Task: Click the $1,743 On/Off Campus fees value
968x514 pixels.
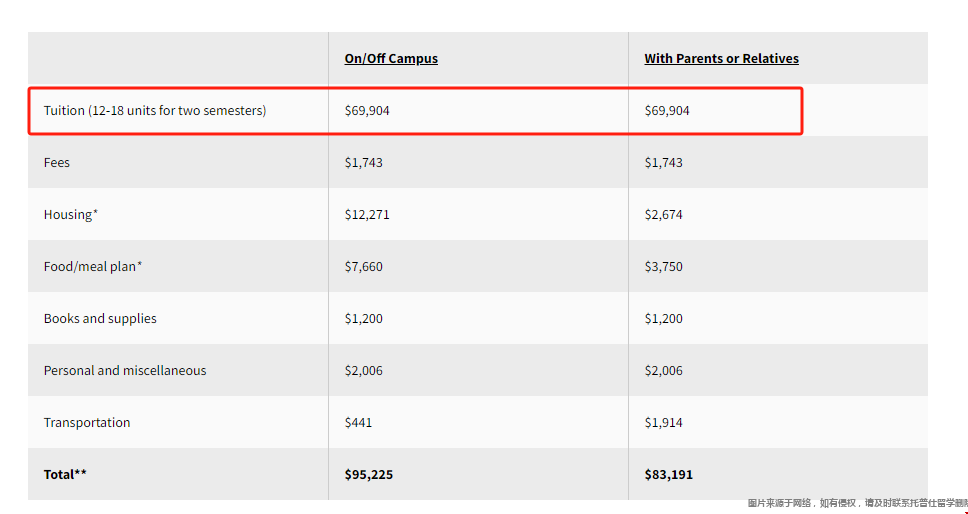Action: [364, 162]
